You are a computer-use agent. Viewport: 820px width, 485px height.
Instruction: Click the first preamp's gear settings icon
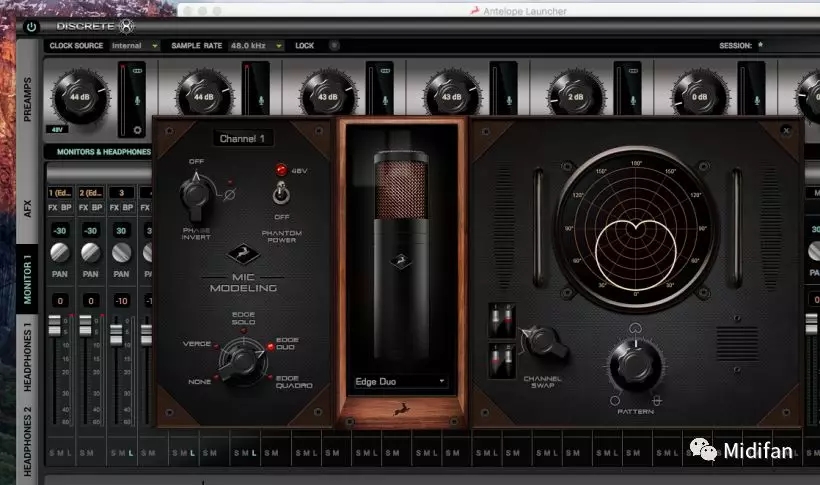tap(138, 130)
